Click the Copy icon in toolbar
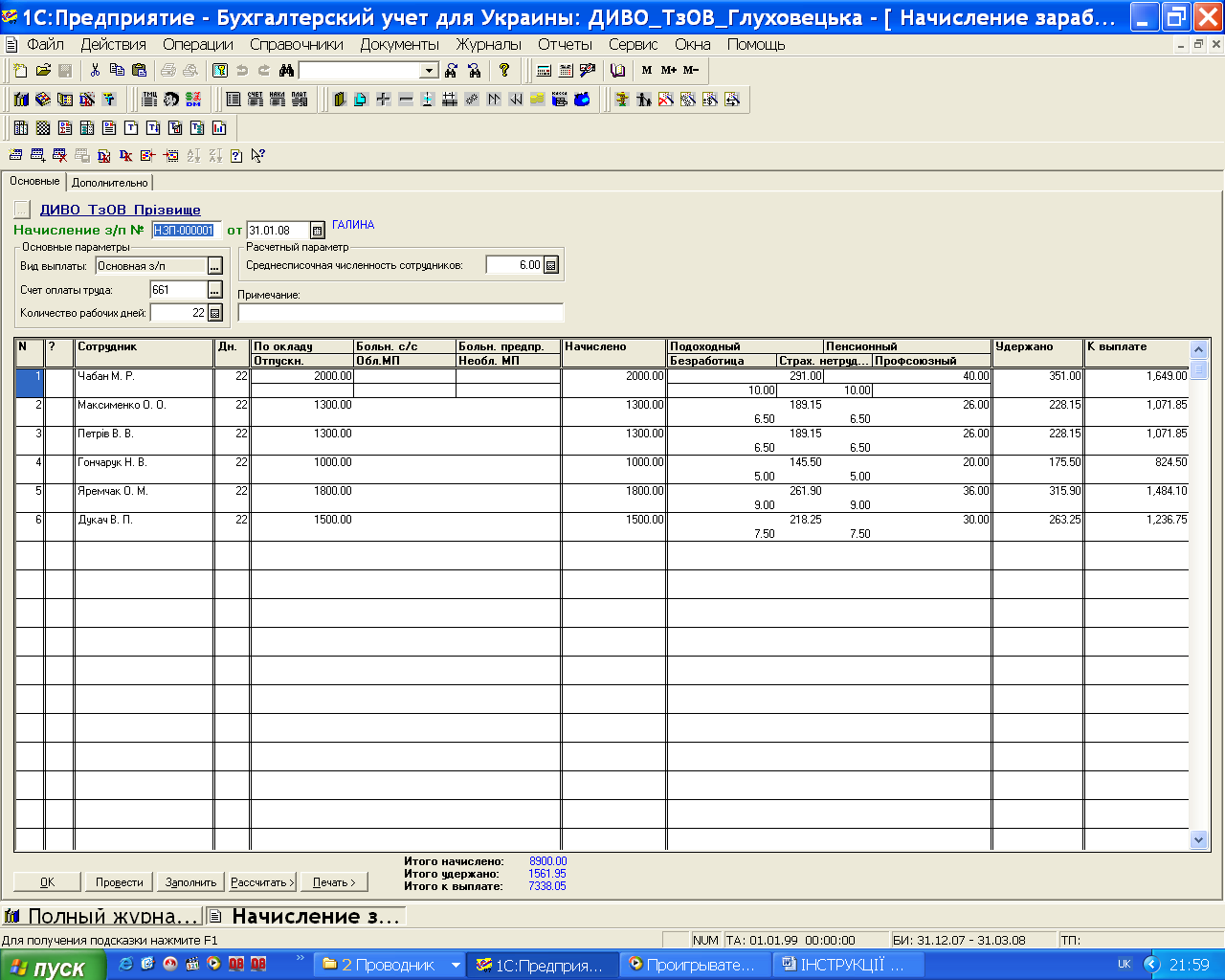 tap(117, 71)
